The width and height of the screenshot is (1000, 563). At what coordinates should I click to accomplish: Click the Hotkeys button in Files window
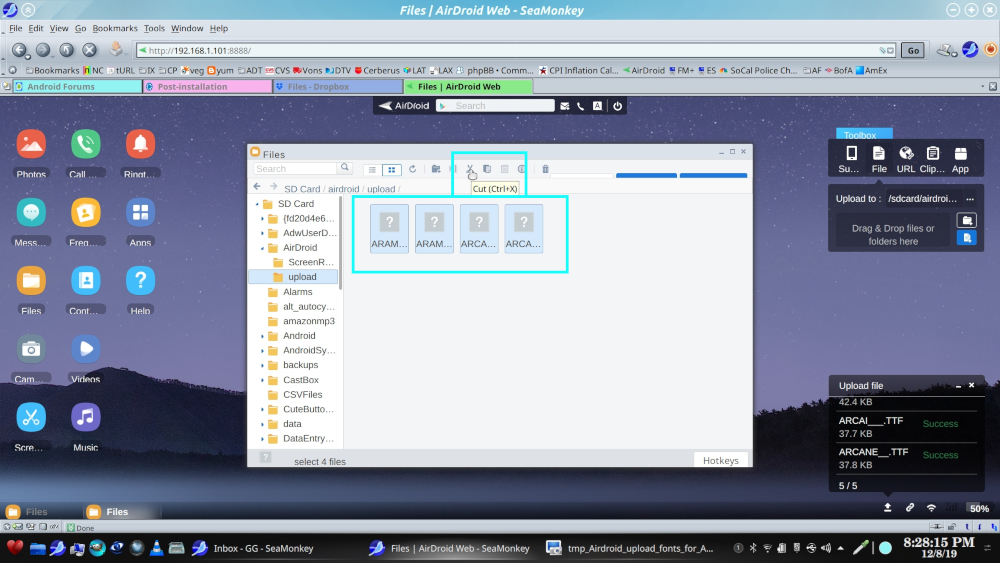click(721, 460)
